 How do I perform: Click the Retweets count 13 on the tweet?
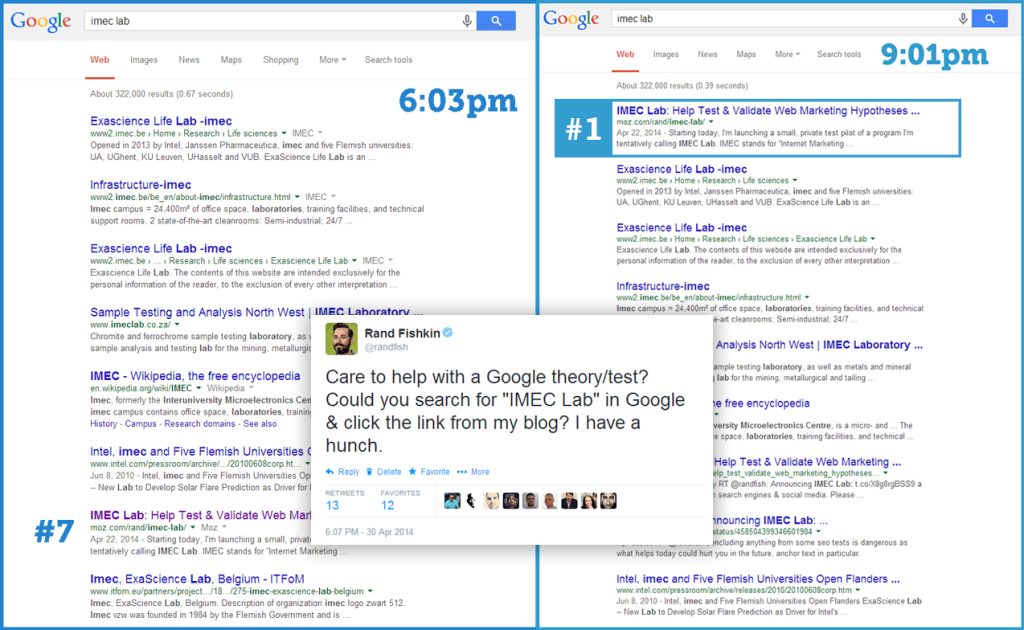tap(332, 505)
